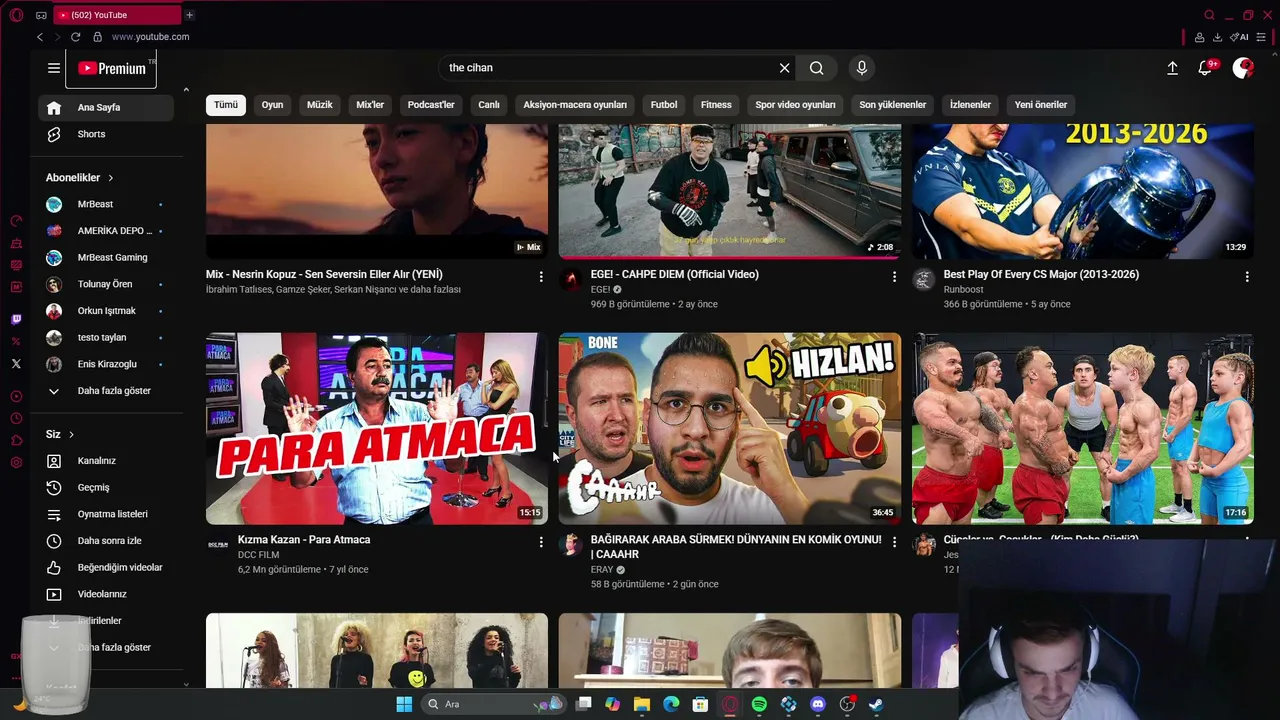
Task: Open the upload video button
Action: (1172, 68)
